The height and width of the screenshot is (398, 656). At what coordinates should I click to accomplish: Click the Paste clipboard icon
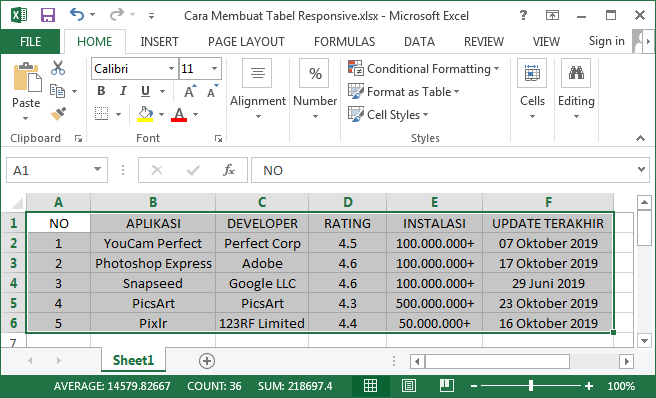27,77
